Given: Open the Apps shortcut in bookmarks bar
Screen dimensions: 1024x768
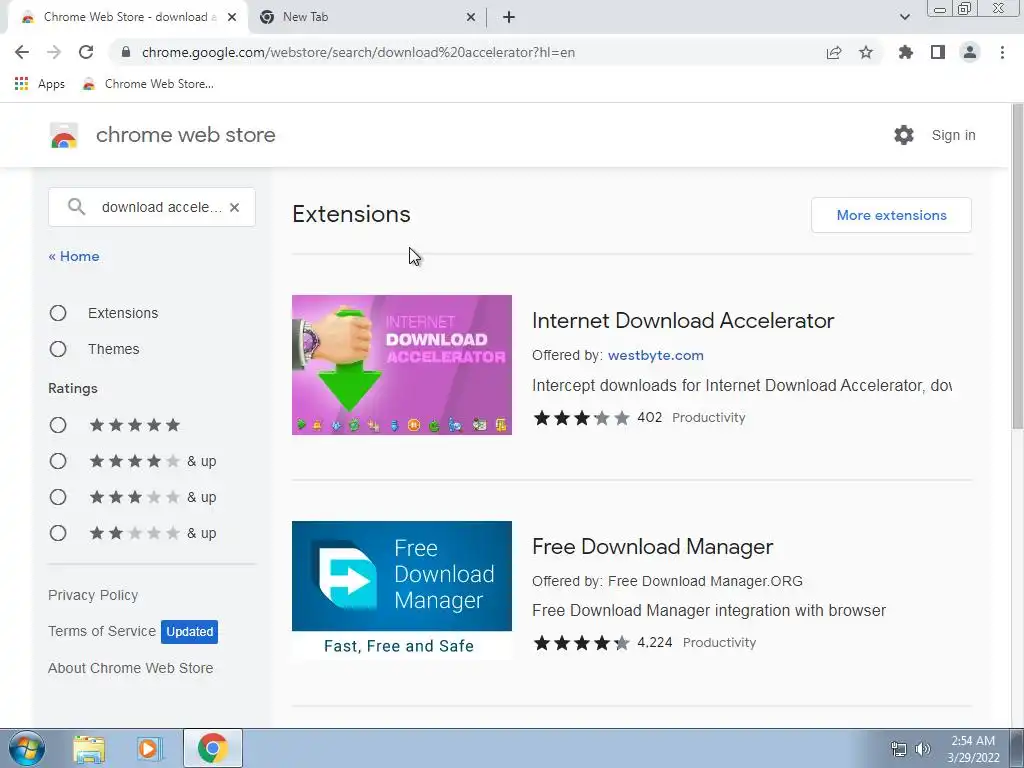Looking at the screenshot, I should tap(39, 84).
